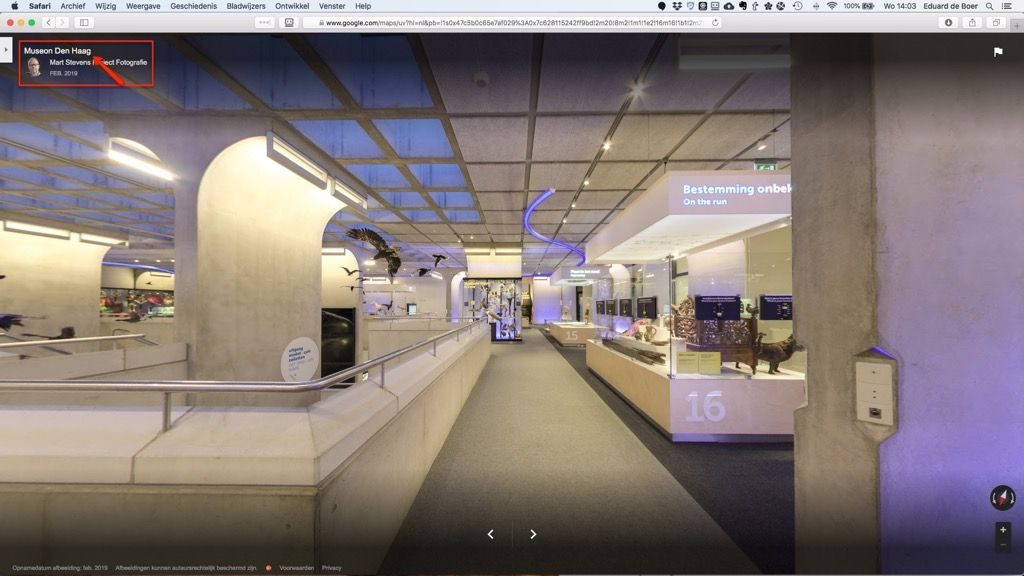The height and width of the screenshot is (576, 1024).
Task: Zoom out with the minus button
Action: coord(1003,544)
